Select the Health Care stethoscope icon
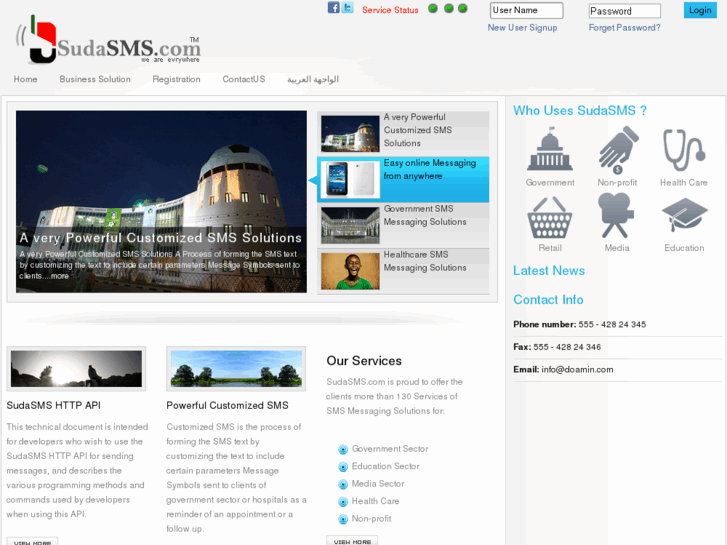 pyautogui.click(x=684, y=150)
